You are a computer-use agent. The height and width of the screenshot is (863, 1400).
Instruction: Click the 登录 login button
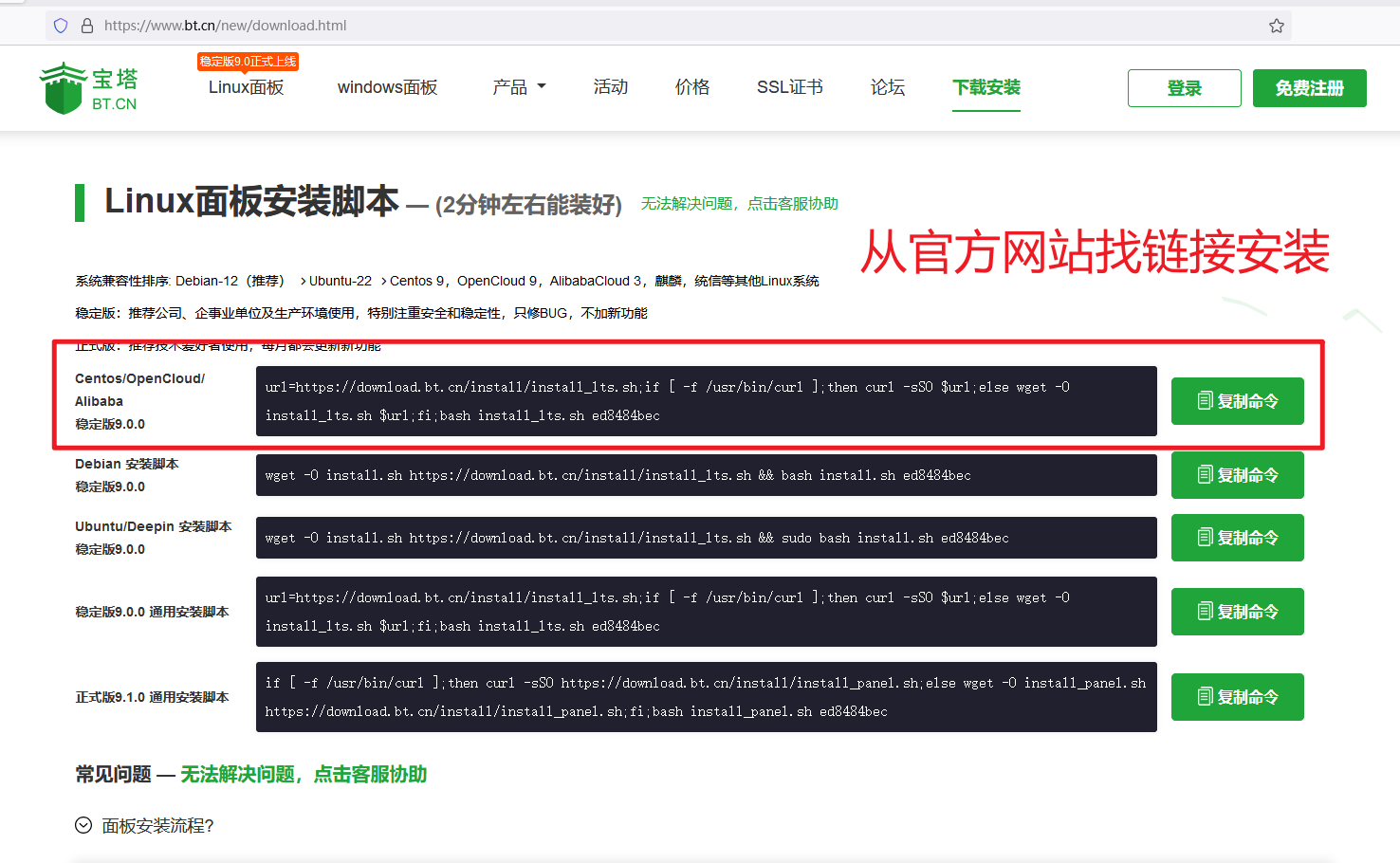(x=1185, y=88)
